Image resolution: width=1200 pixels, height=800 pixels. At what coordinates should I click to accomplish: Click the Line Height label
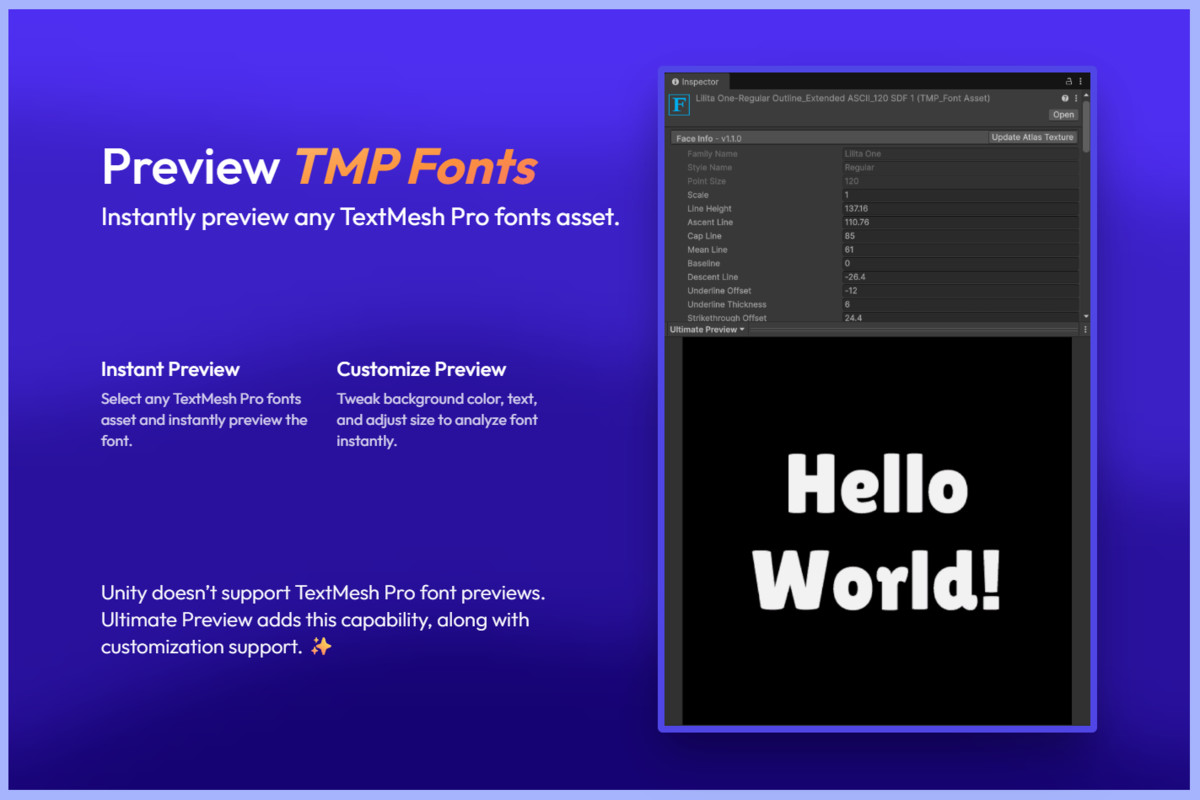tap(709, 209)
